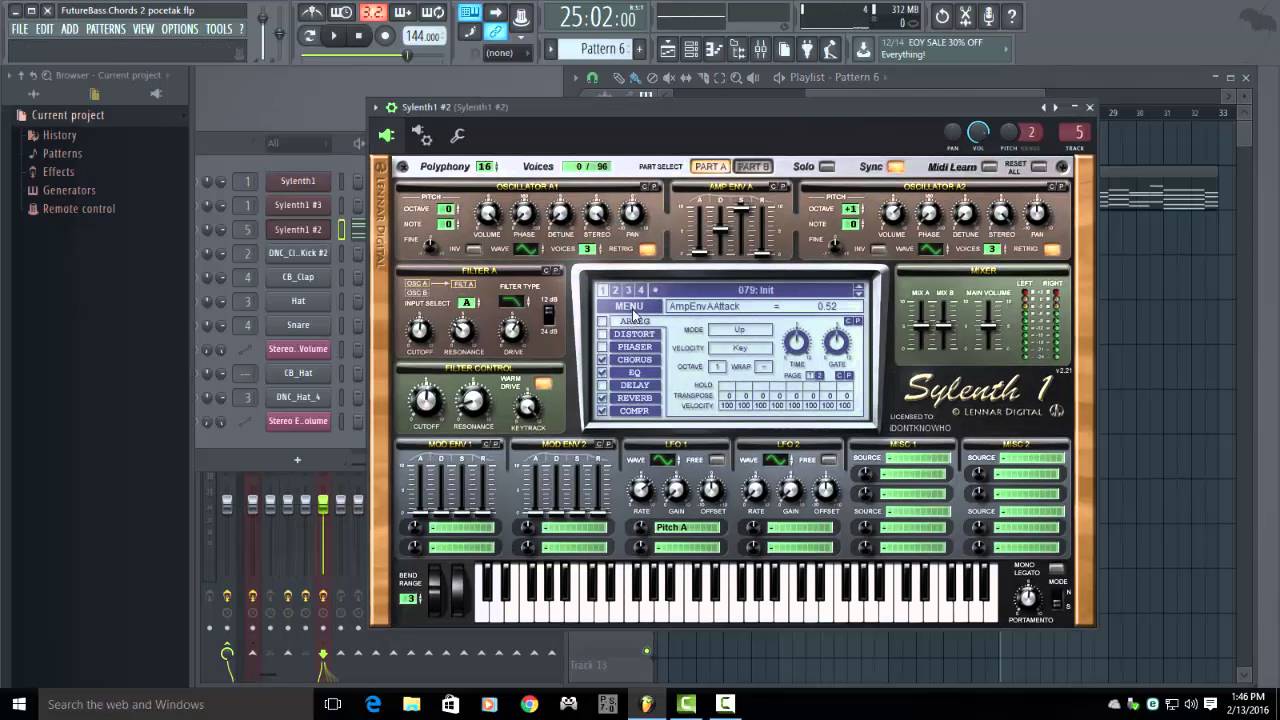Toggle the Sync switch in Sylenth1
The width and height of the screenshot is (1280, 720).
[896, 167]
